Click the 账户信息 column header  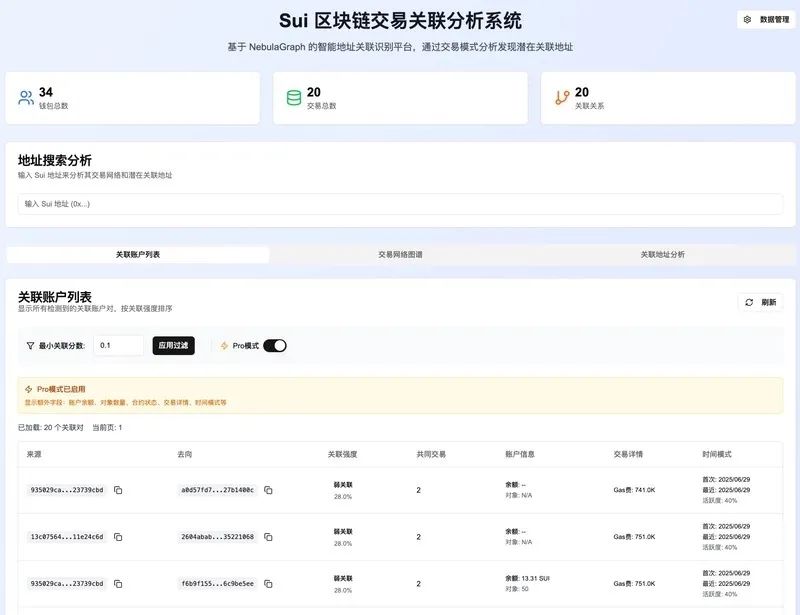[520, 454]
